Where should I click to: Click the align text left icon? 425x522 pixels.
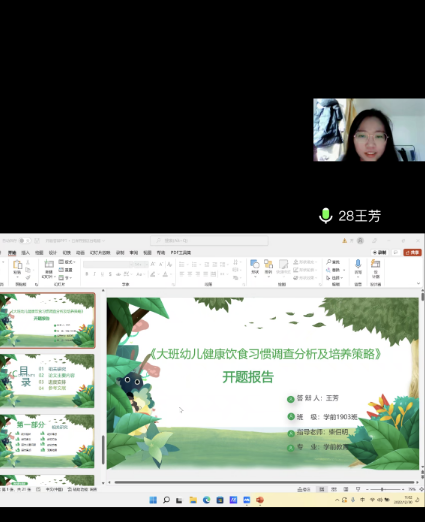click(x=182, y=274)
